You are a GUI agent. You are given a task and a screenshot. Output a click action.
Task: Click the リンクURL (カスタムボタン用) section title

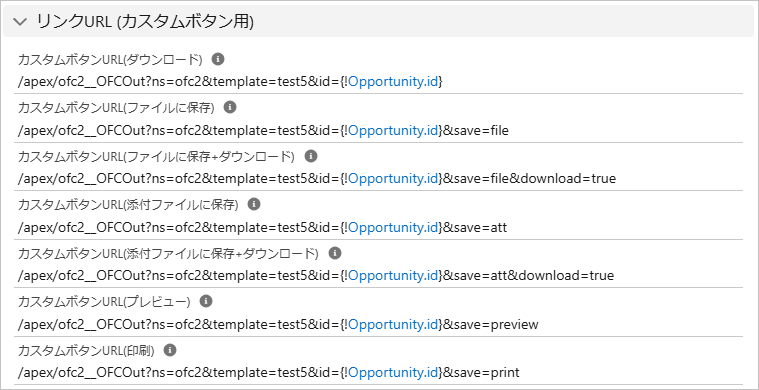(x=145, y=22)
